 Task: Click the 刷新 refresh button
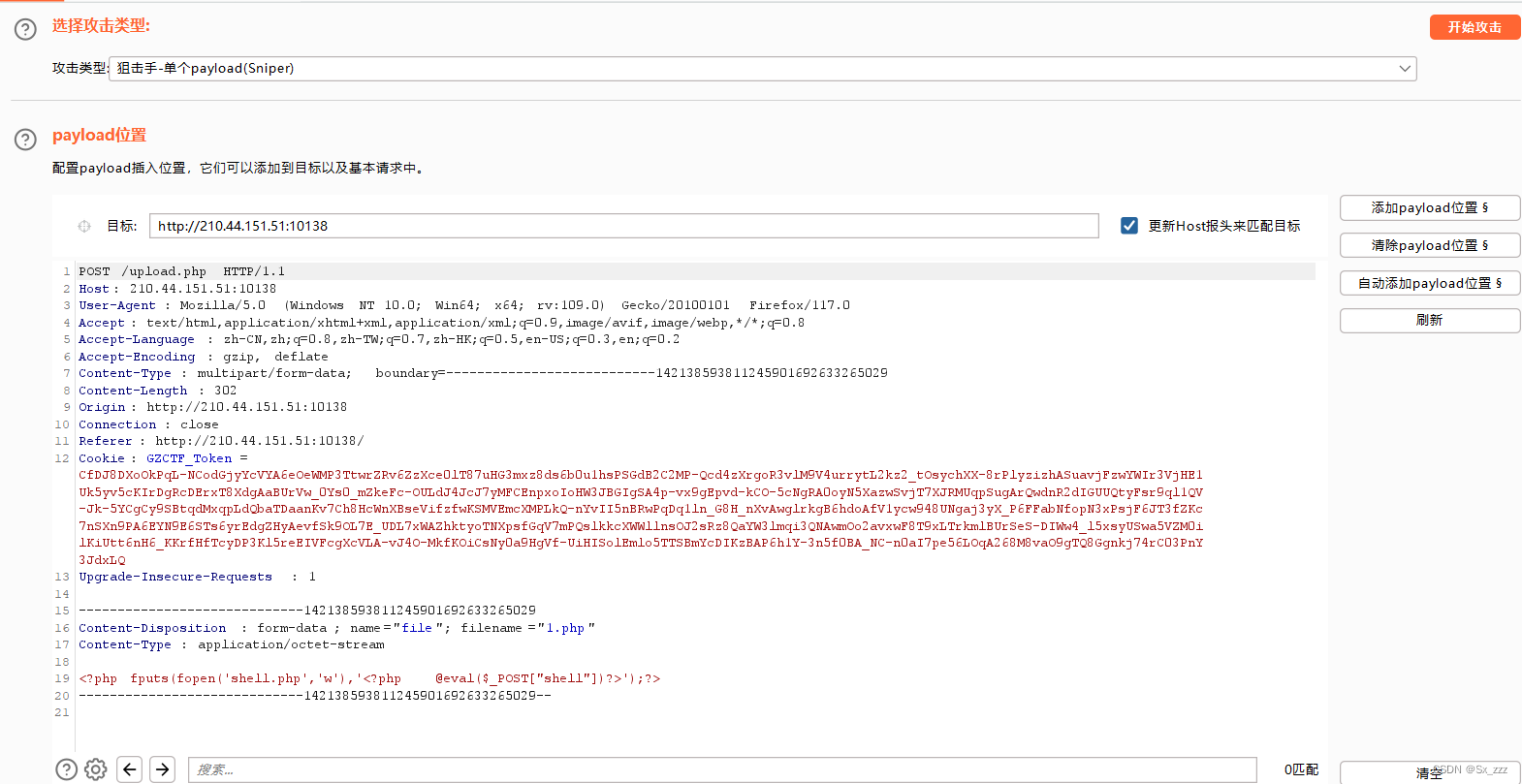click(1430, 321)
